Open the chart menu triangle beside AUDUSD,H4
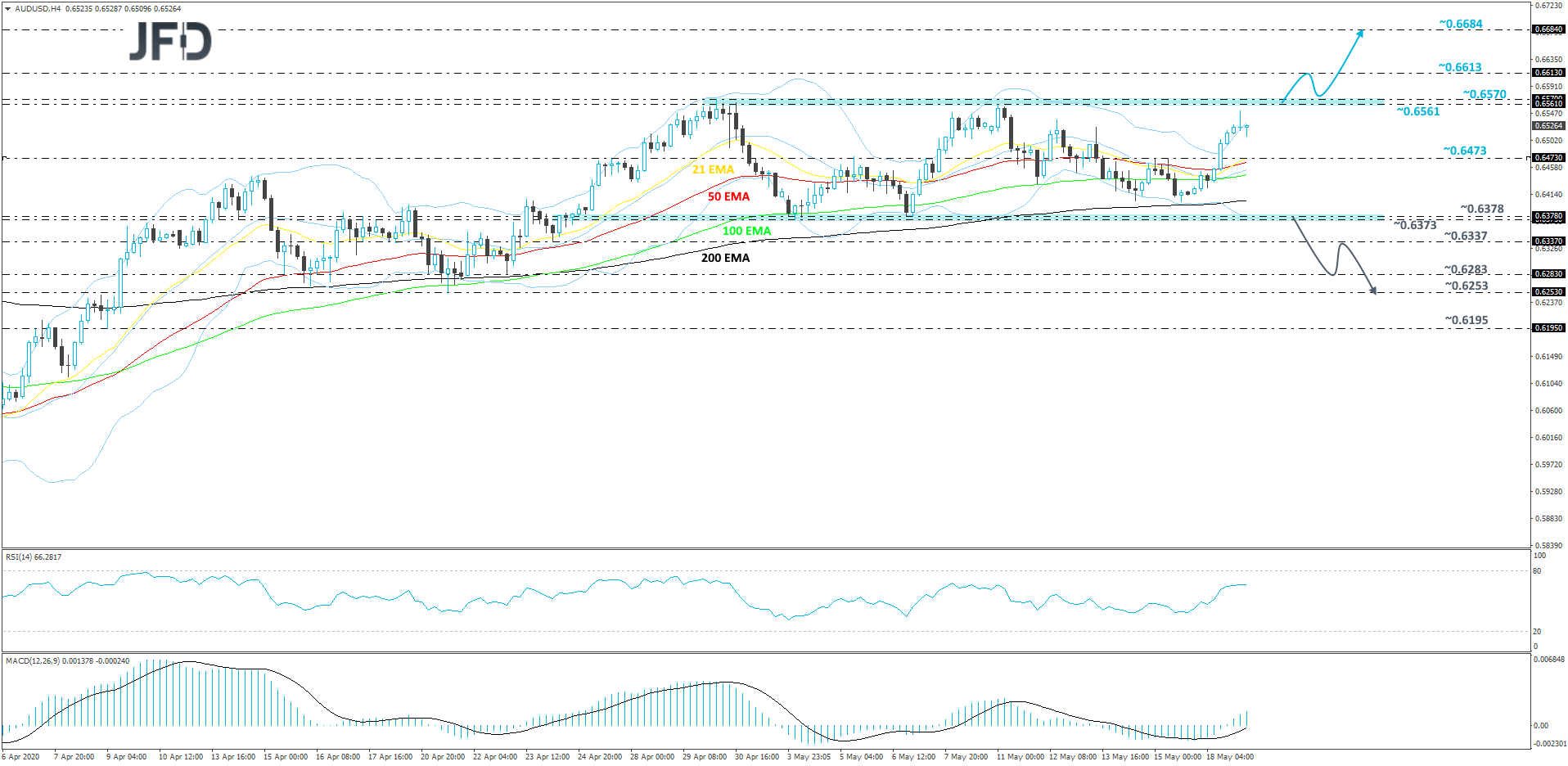 tap(7, 9)
